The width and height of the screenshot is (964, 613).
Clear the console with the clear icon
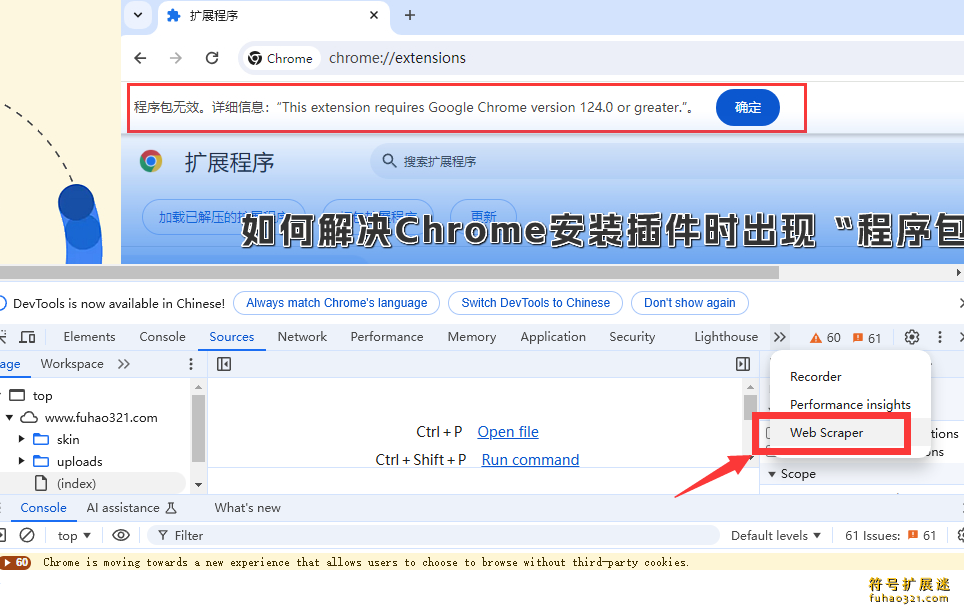click(x=27, y=536)
